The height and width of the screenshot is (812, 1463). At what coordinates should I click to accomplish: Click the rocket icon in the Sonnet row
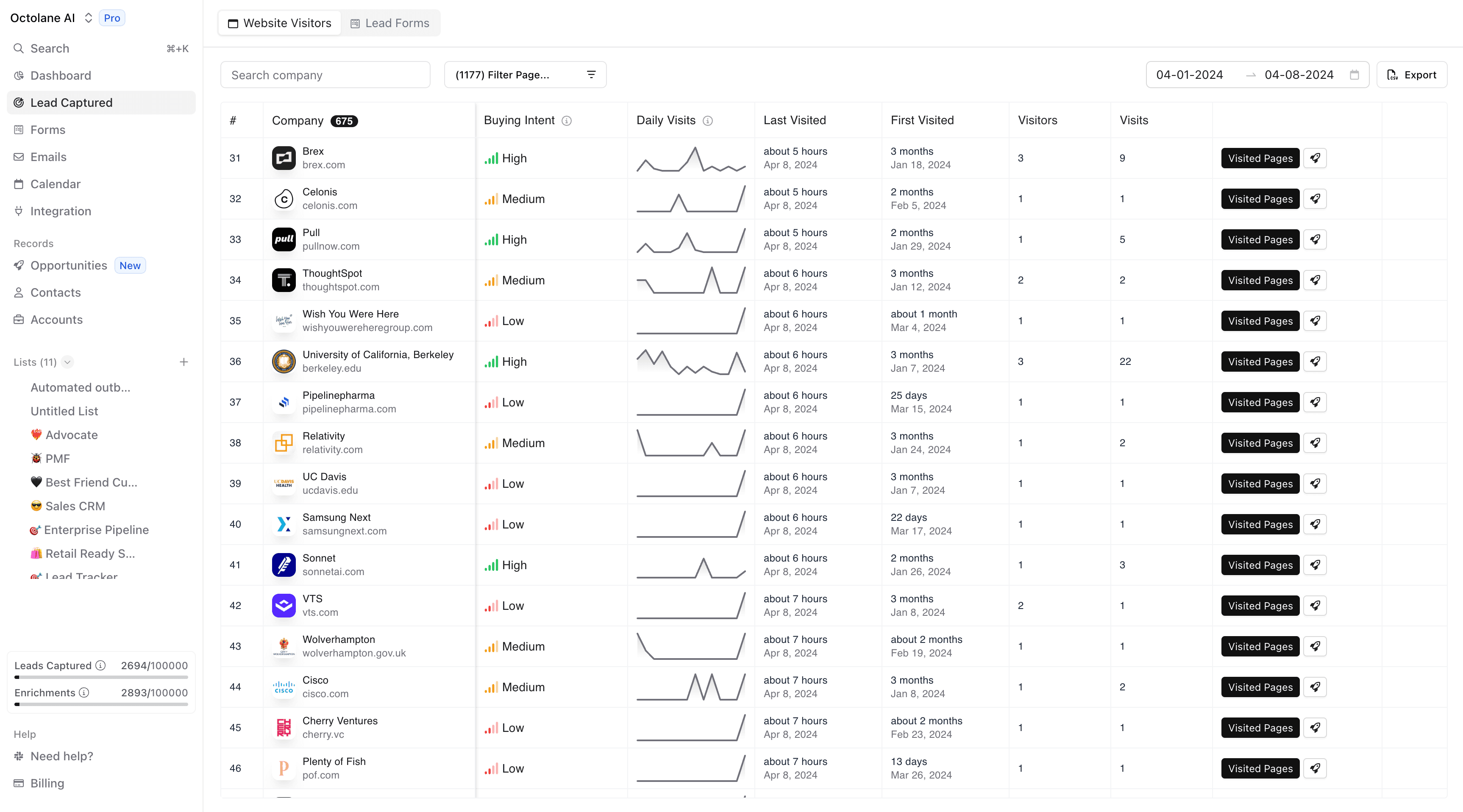point(1315,565)
